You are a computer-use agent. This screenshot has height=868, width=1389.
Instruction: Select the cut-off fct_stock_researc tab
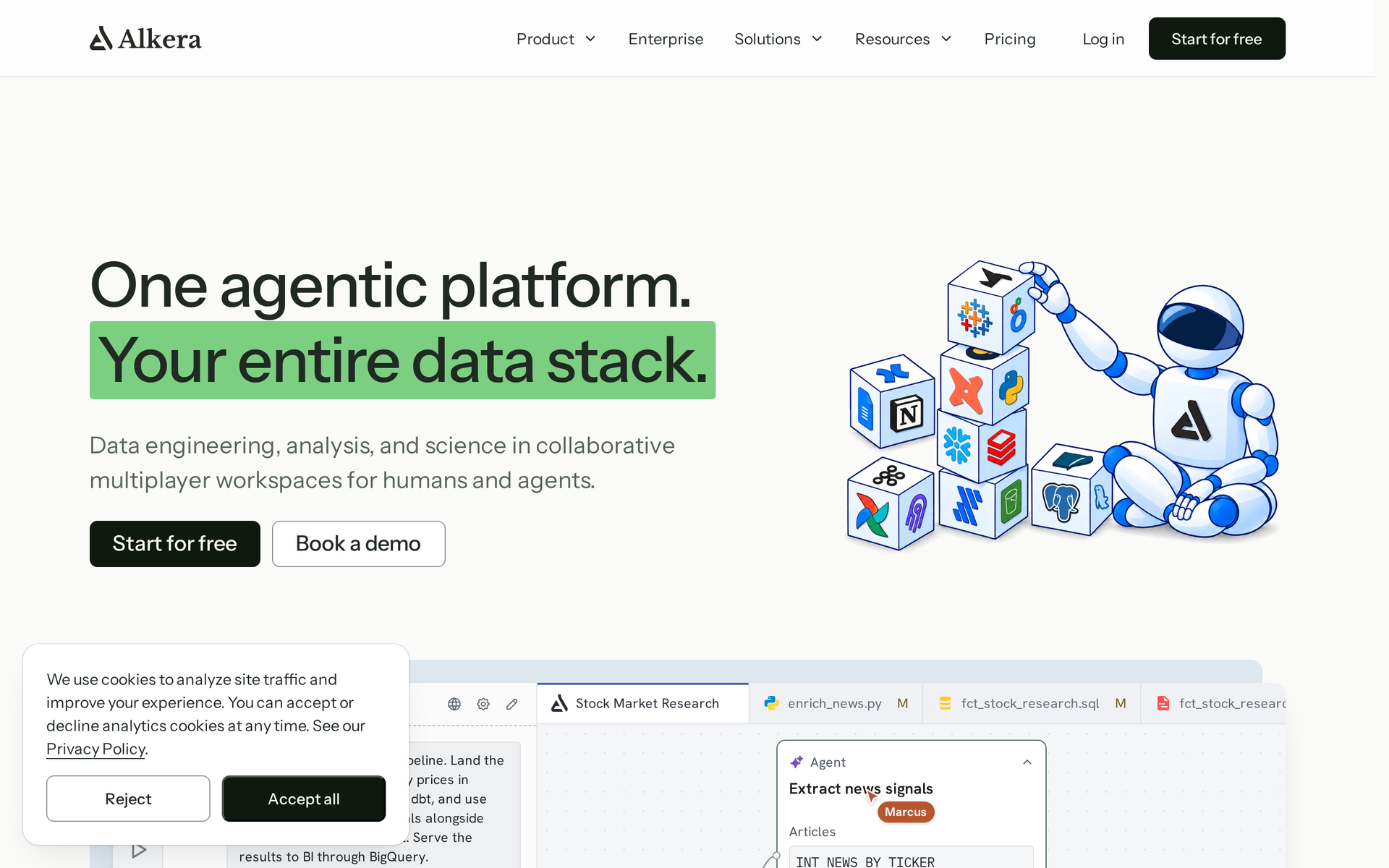tap(1214, 703)
